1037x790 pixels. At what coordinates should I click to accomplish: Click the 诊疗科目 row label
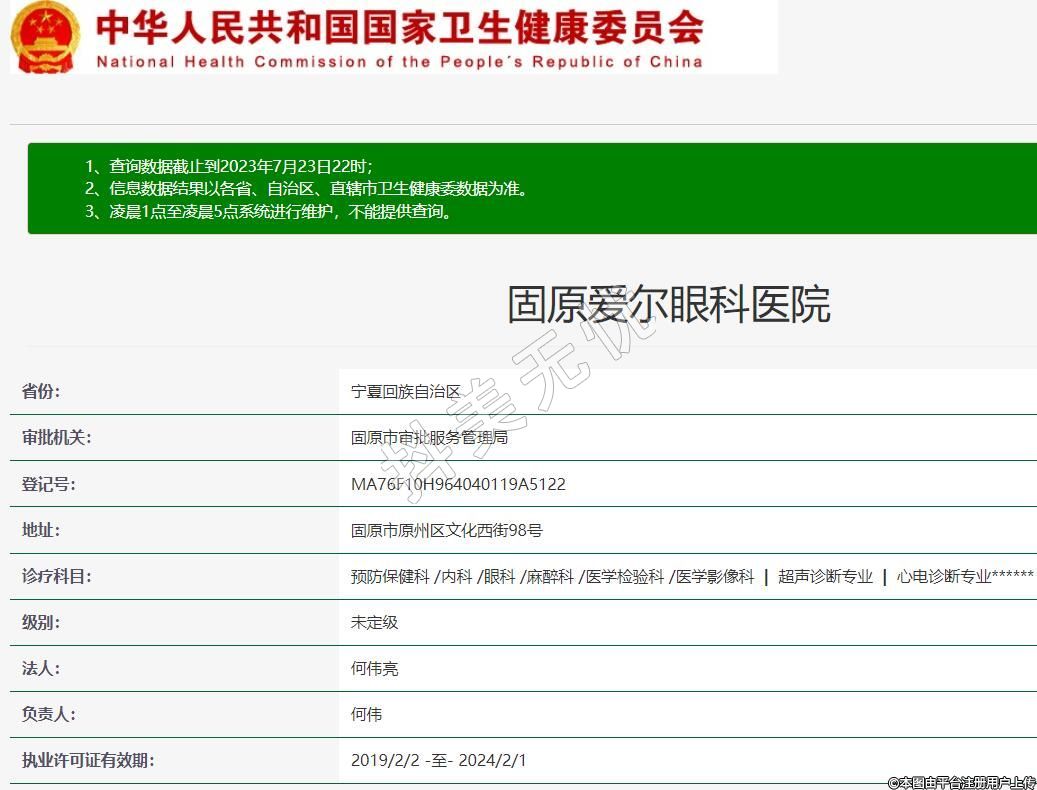coord(56,576)
